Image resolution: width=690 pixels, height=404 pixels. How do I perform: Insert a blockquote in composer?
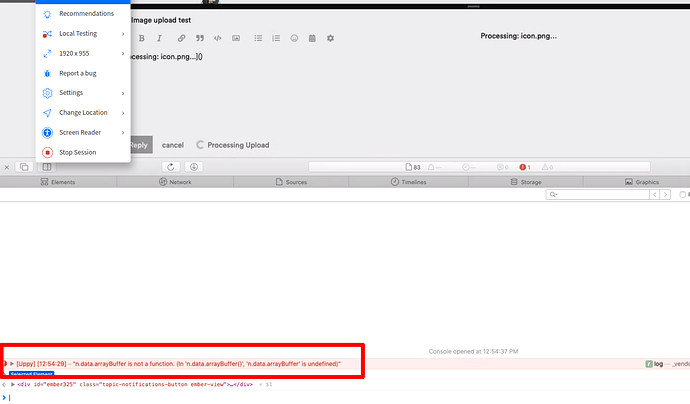(x=200, y=38)
